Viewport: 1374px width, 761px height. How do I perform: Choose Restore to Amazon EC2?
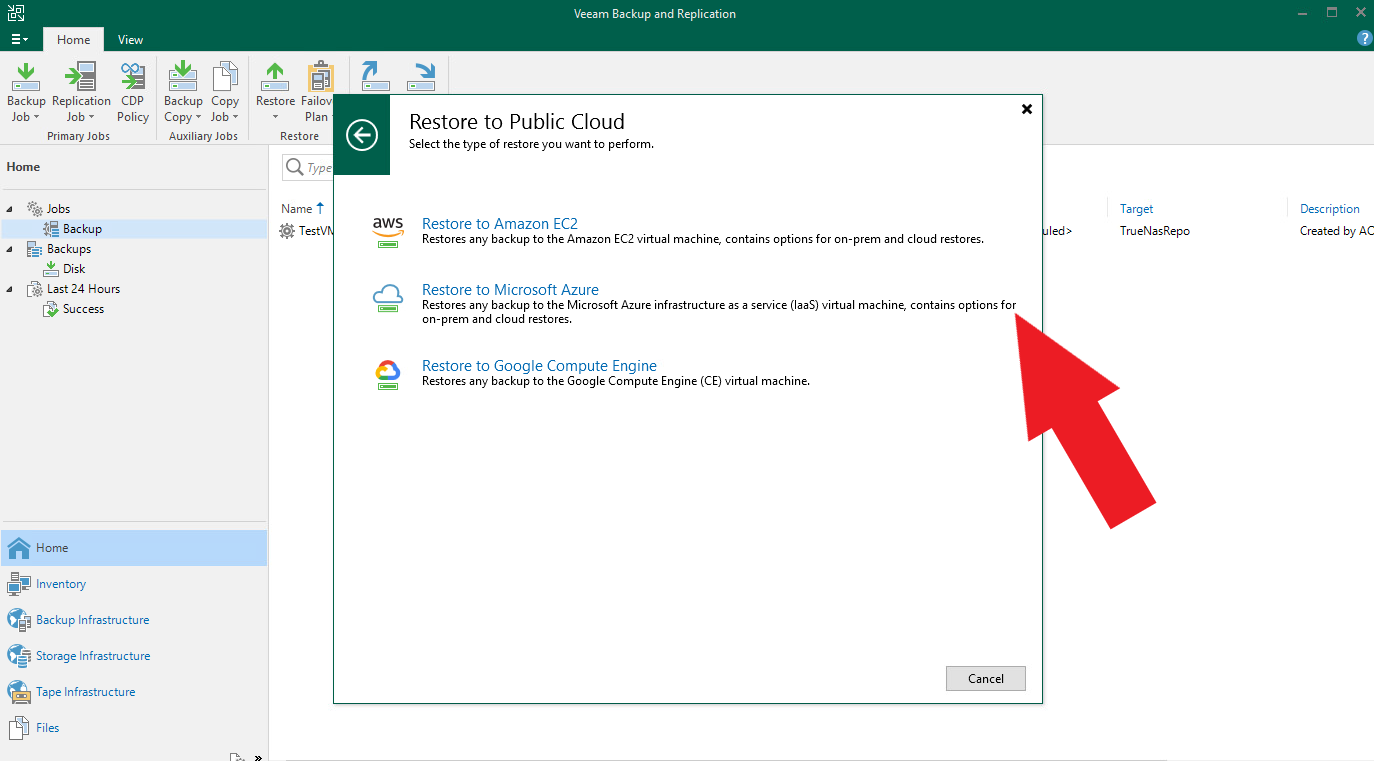[x=500, y=224]
